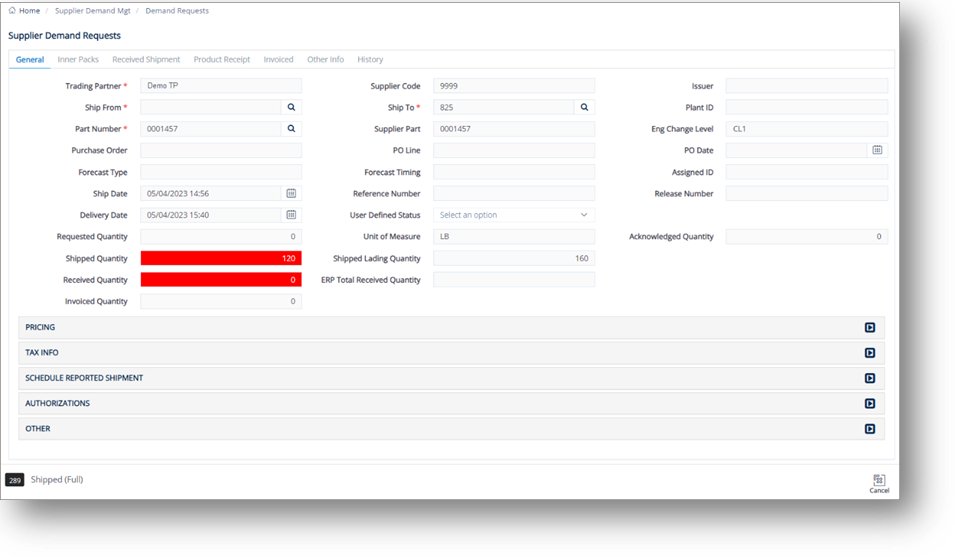This screenshot has width=955, height=557.
Task: Expand the PRICING section arrow
Action: click(870, 328)
